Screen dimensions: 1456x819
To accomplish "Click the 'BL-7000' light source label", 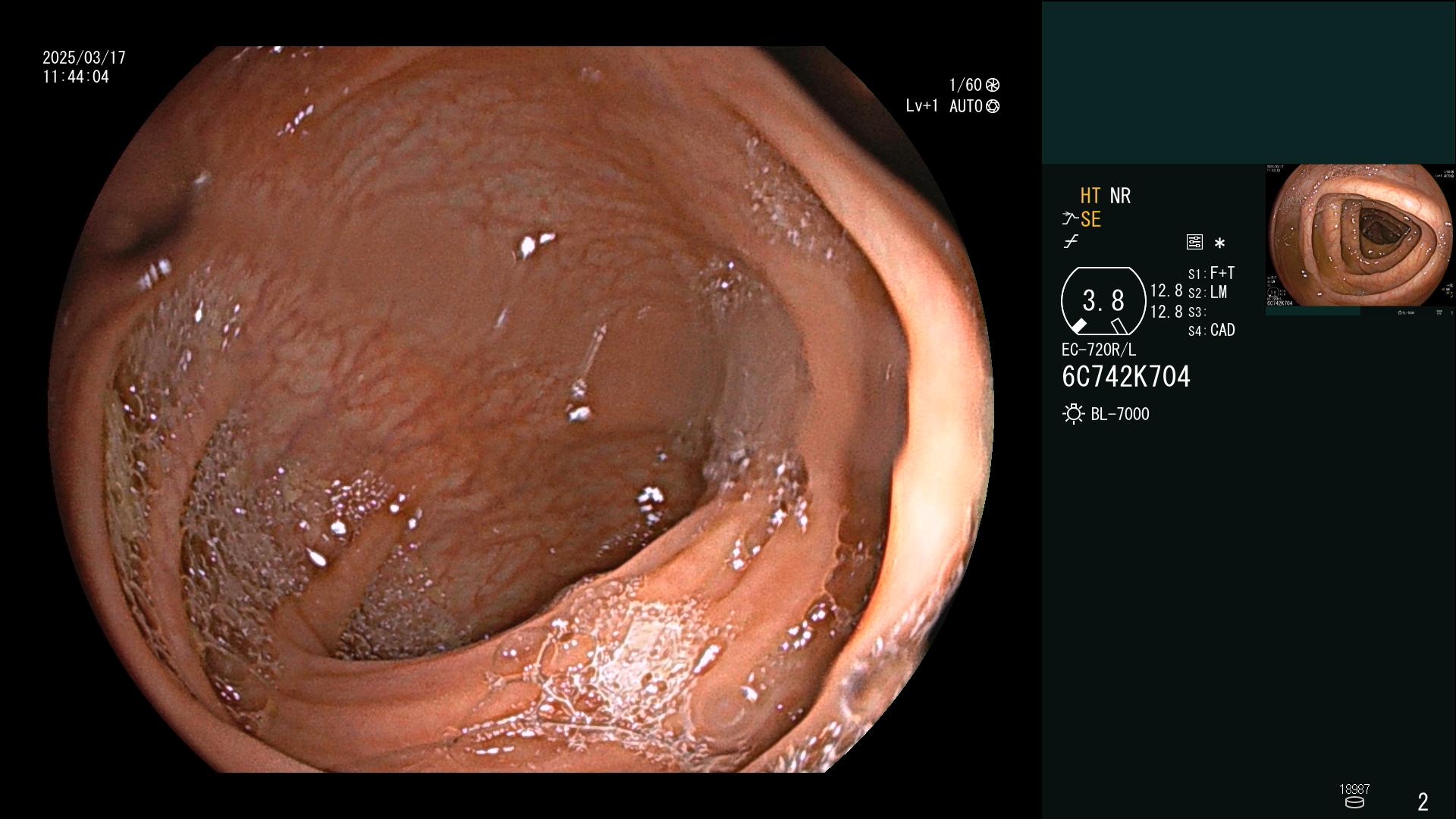I will 1120,414.
